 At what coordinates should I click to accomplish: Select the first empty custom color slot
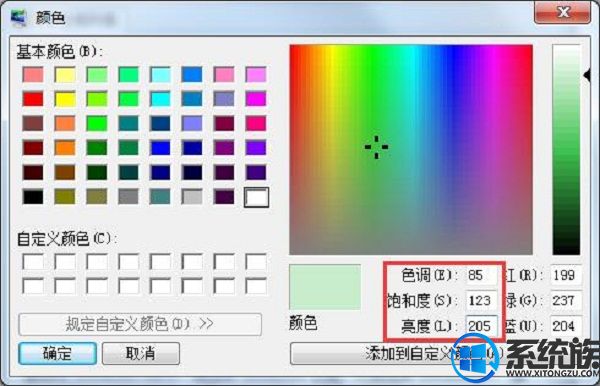33,262
